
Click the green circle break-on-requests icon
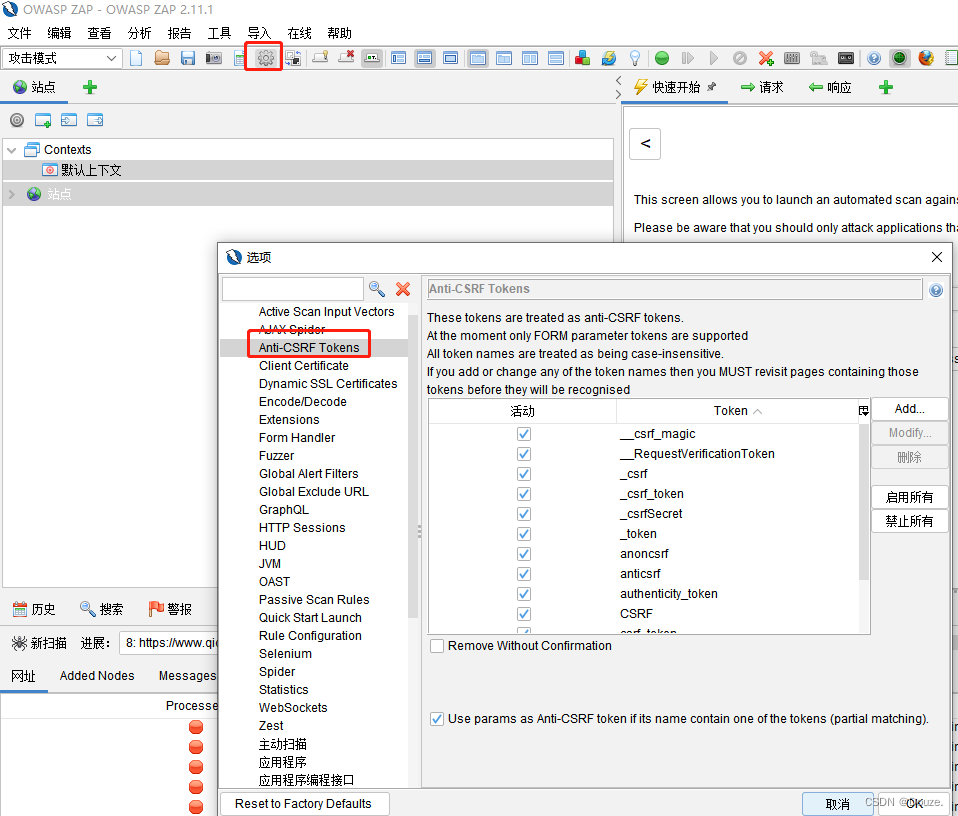pos(662,58)
